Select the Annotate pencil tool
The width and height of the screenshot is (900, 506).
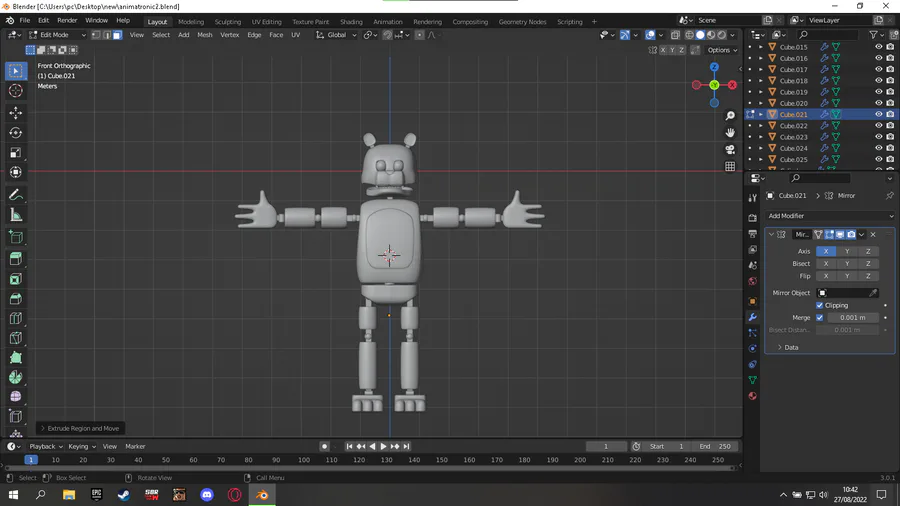(15, 195)
